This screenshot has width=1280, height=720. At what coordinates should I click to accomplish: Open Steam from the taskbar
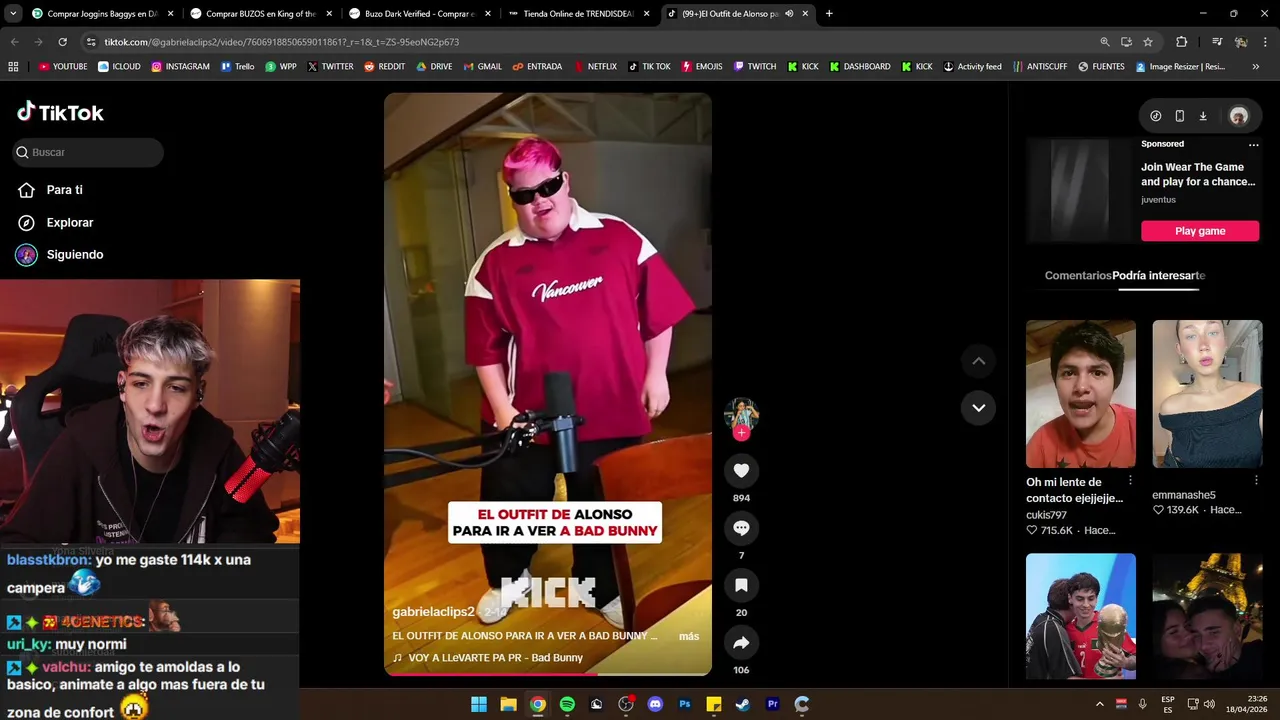743,704
